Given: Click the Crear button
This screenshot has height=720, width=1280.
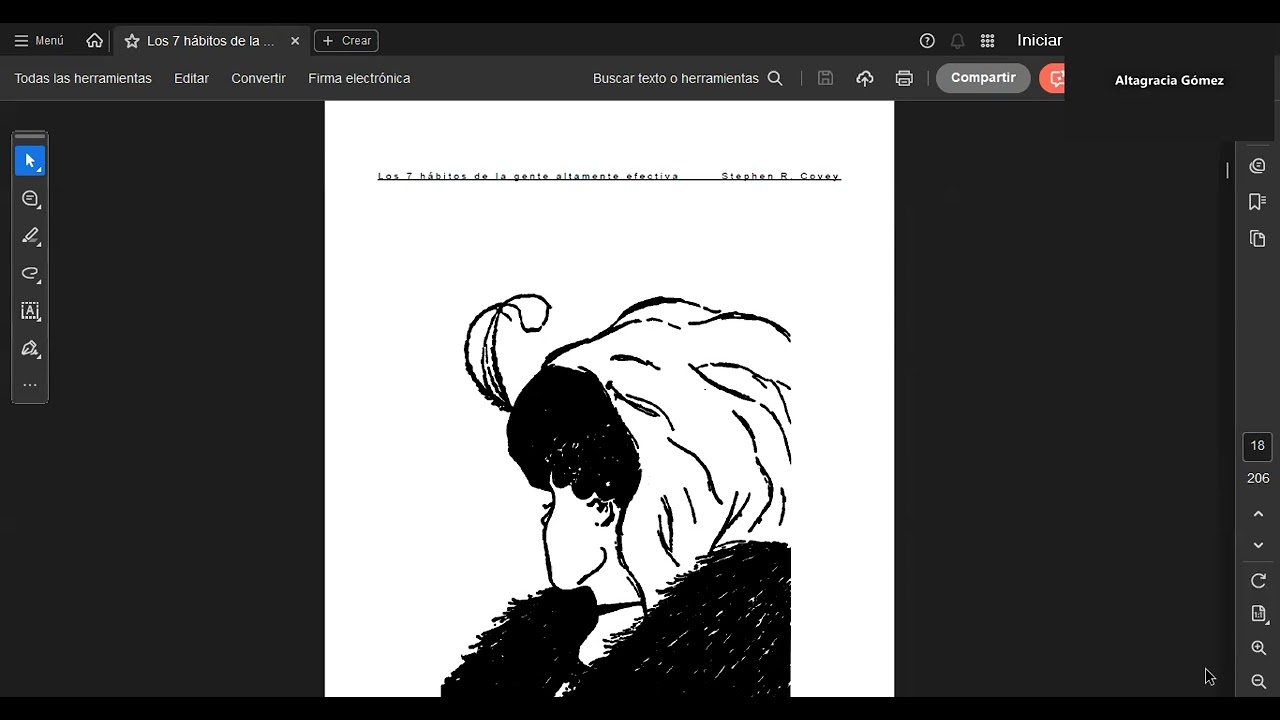Looking at the screenshot, I should tap(346, 41).
